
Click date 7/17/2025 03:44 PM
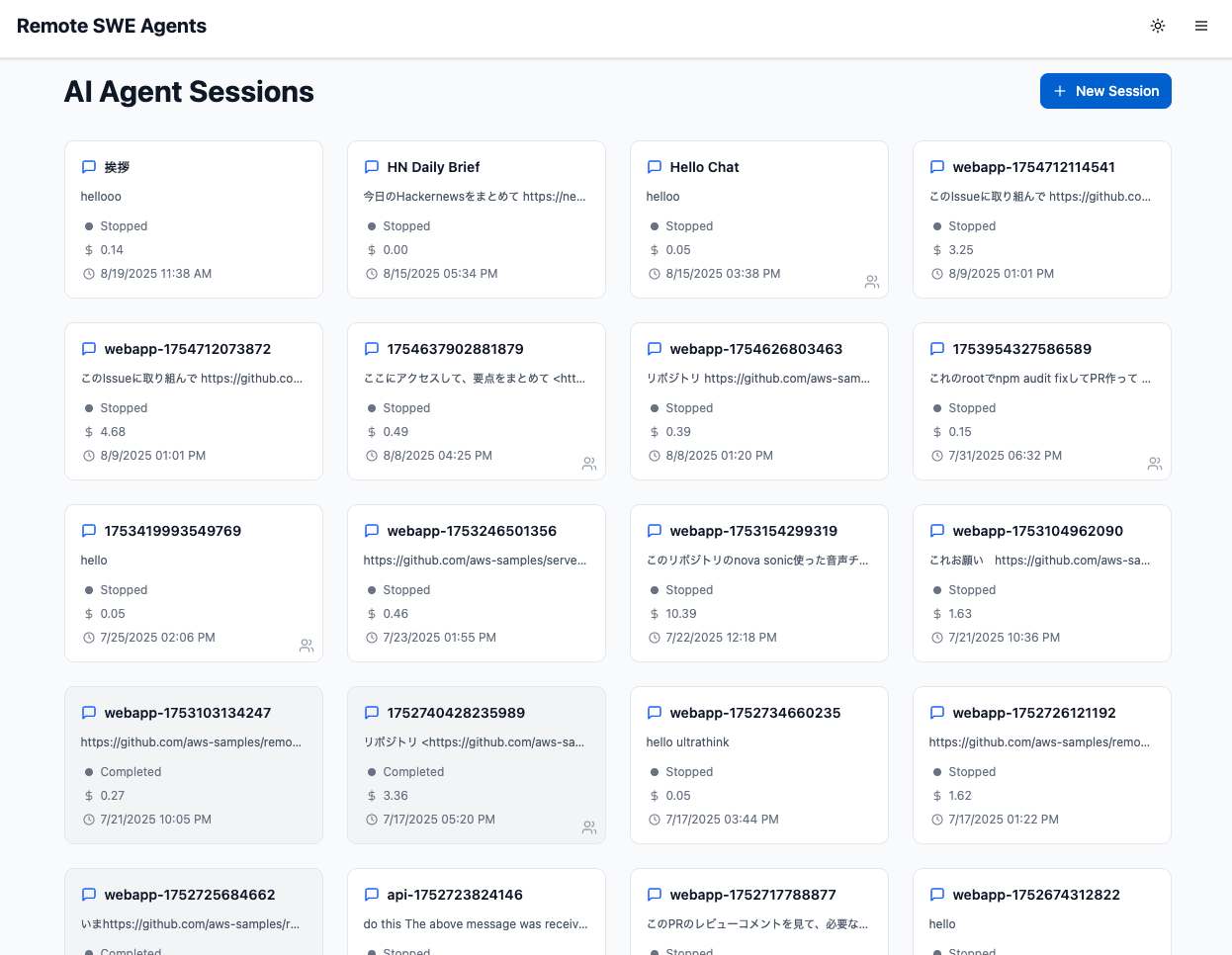point(723,820)
